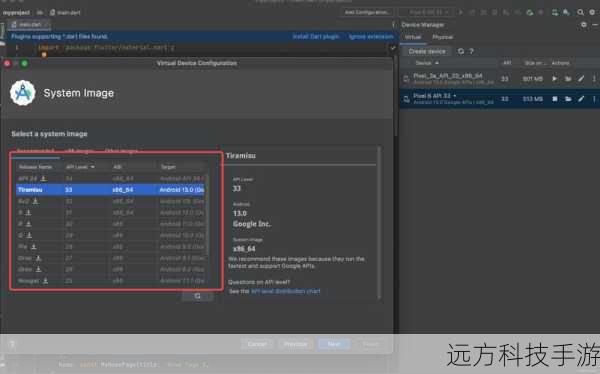The height and width of the screenshot is (374, 600).
Task: Open help in Virtual Device Configuration dialog
Action: tap(12, 344)
